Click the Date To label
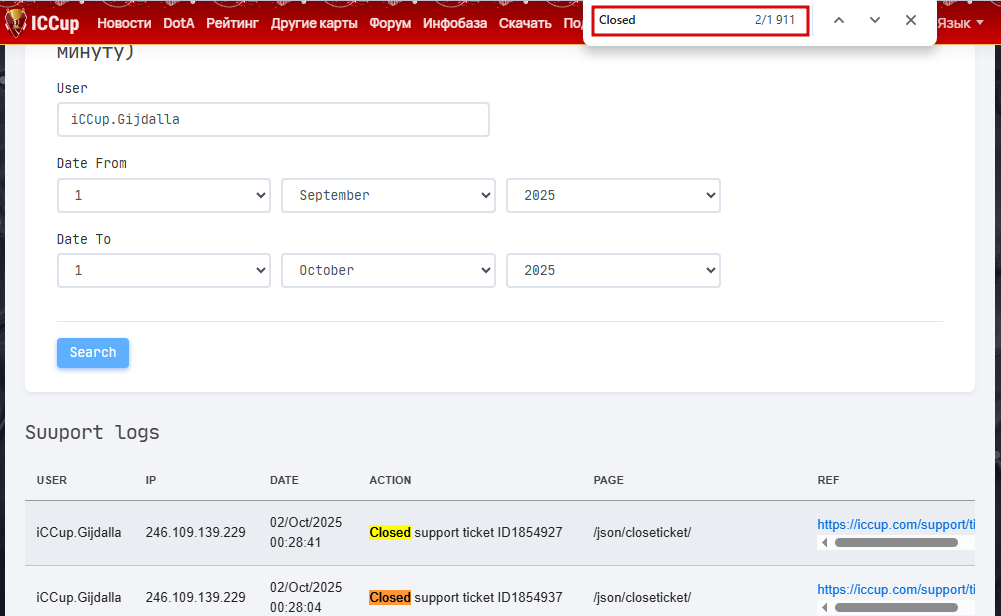The height and width of the screenshot is (616, 1001). 84,239
